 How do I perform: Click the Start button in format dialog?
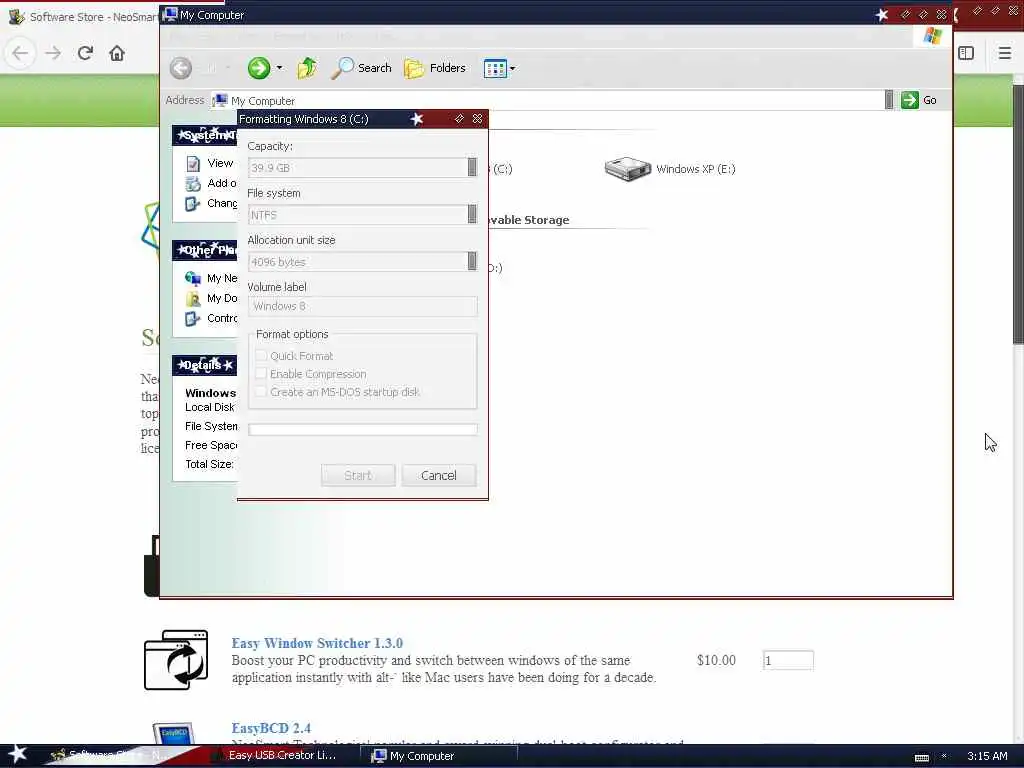(358, 475)
